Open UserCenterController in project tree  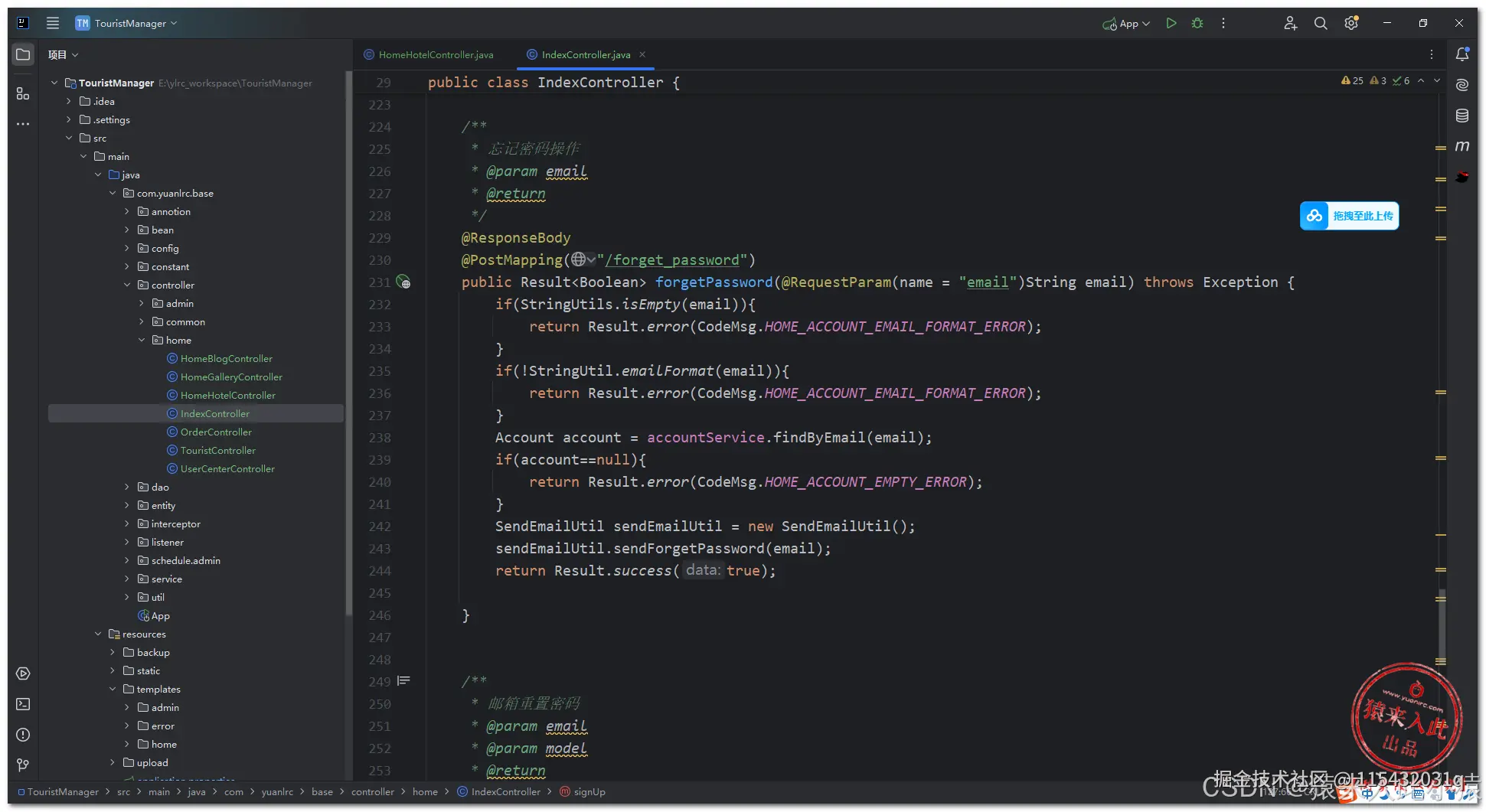click(x=220, y=468)
